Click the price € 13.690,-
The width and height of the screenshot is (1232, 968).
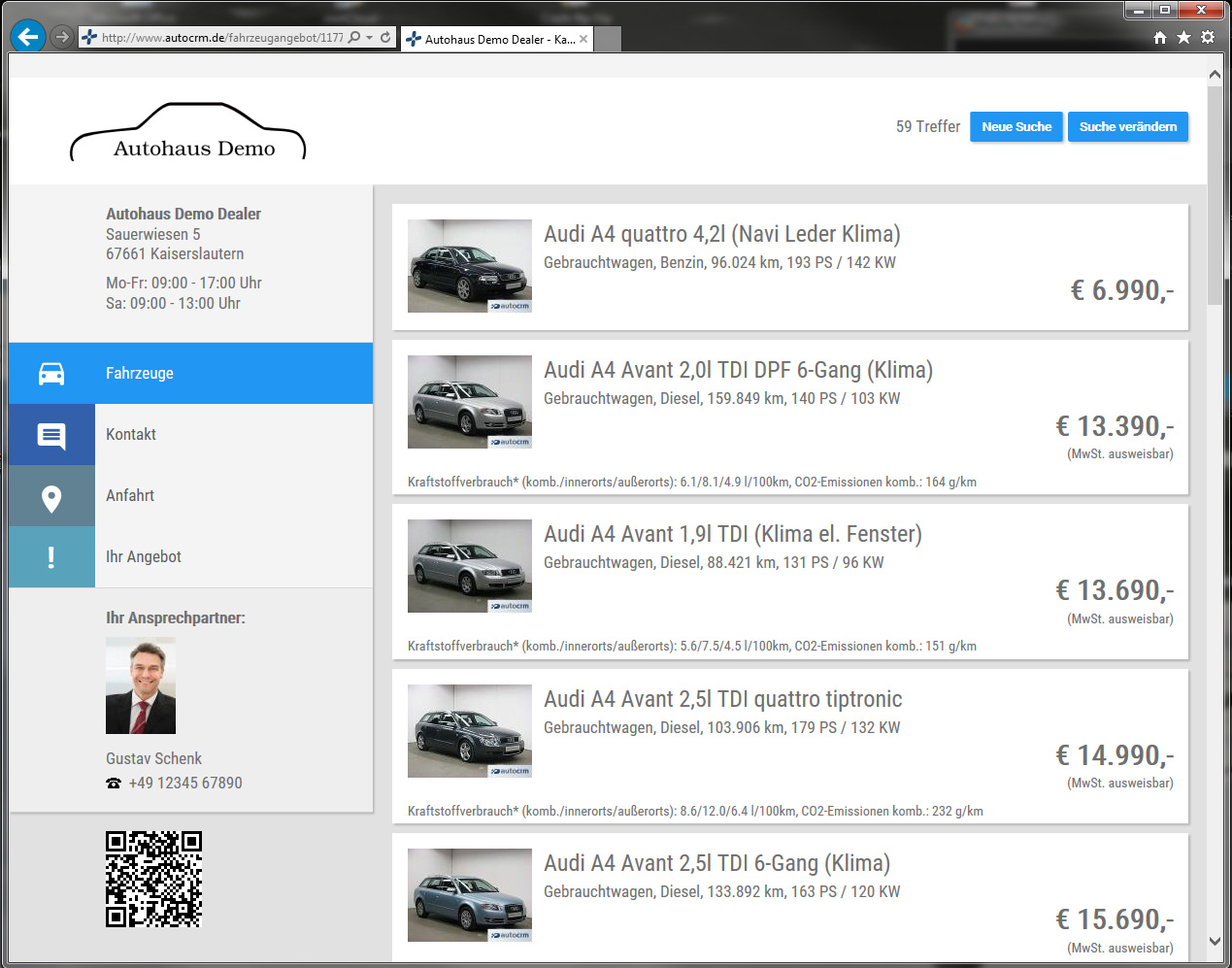click(x=1115, y=590)
